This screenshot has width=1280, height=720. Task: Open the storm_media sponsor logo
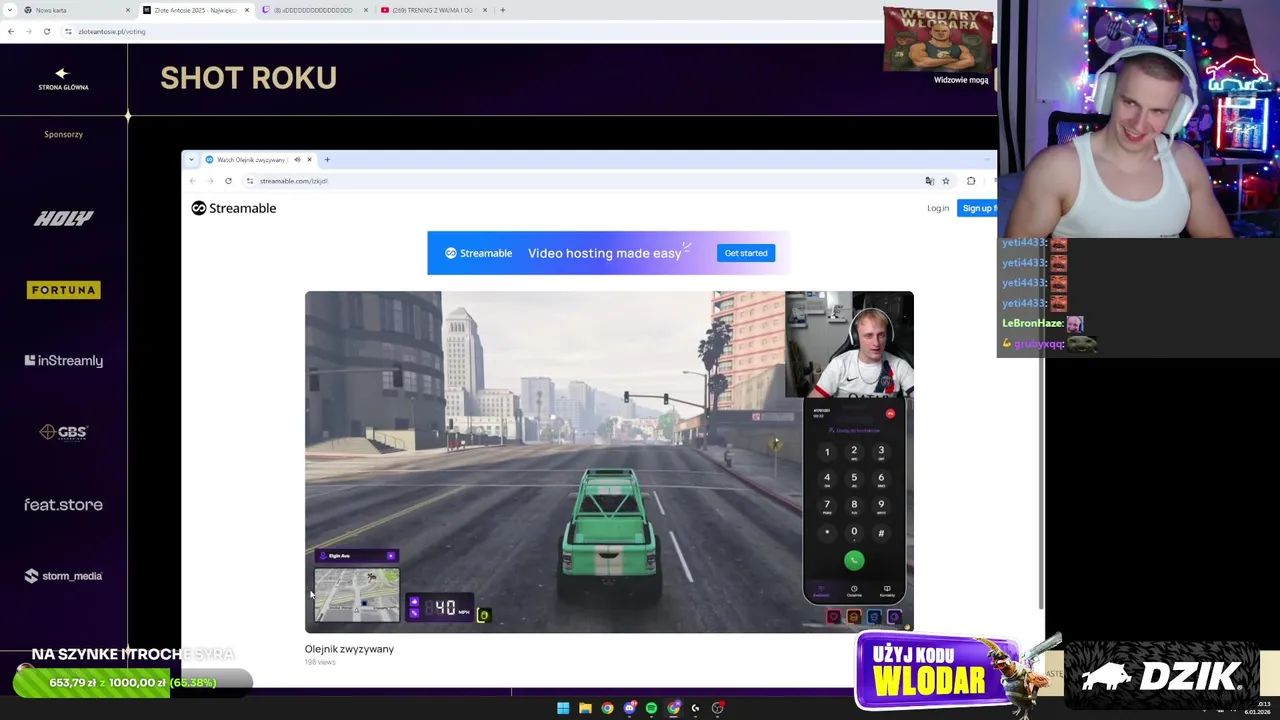click(63, 576)
